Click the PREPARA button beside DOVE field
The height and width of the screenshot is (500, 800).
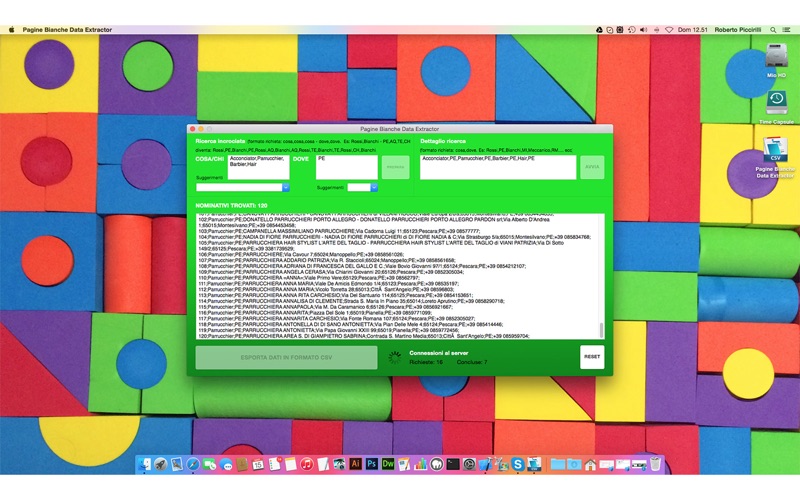[x=395, y=167]
